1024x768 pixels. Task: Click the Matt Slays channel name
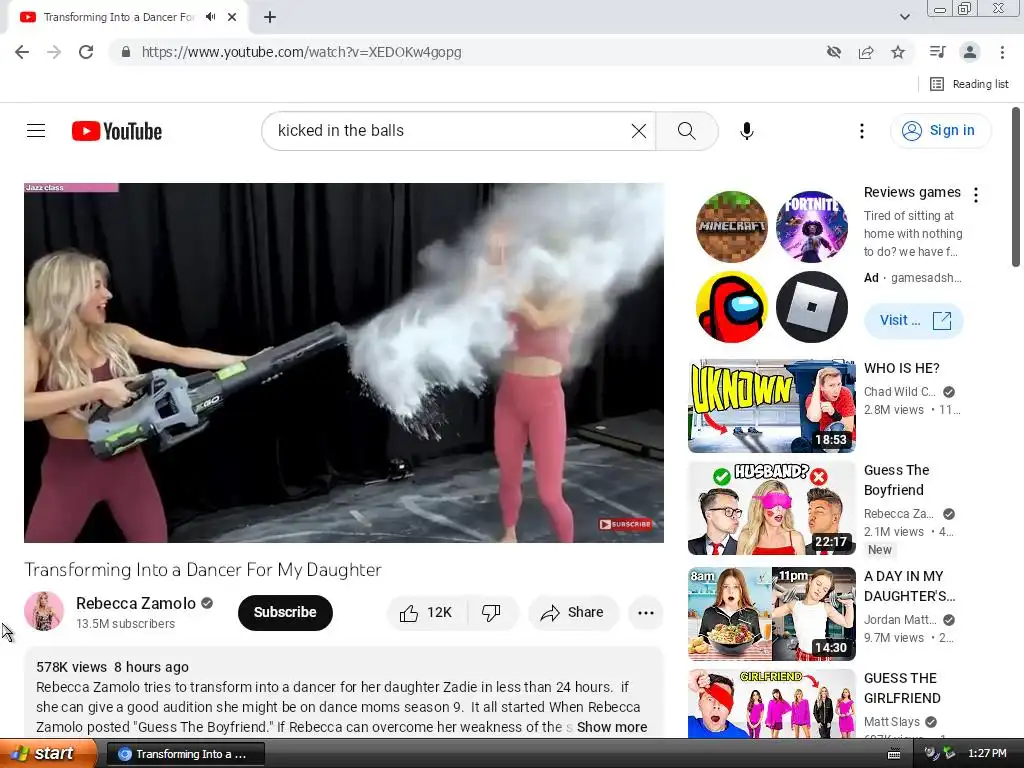pos(891,722)
